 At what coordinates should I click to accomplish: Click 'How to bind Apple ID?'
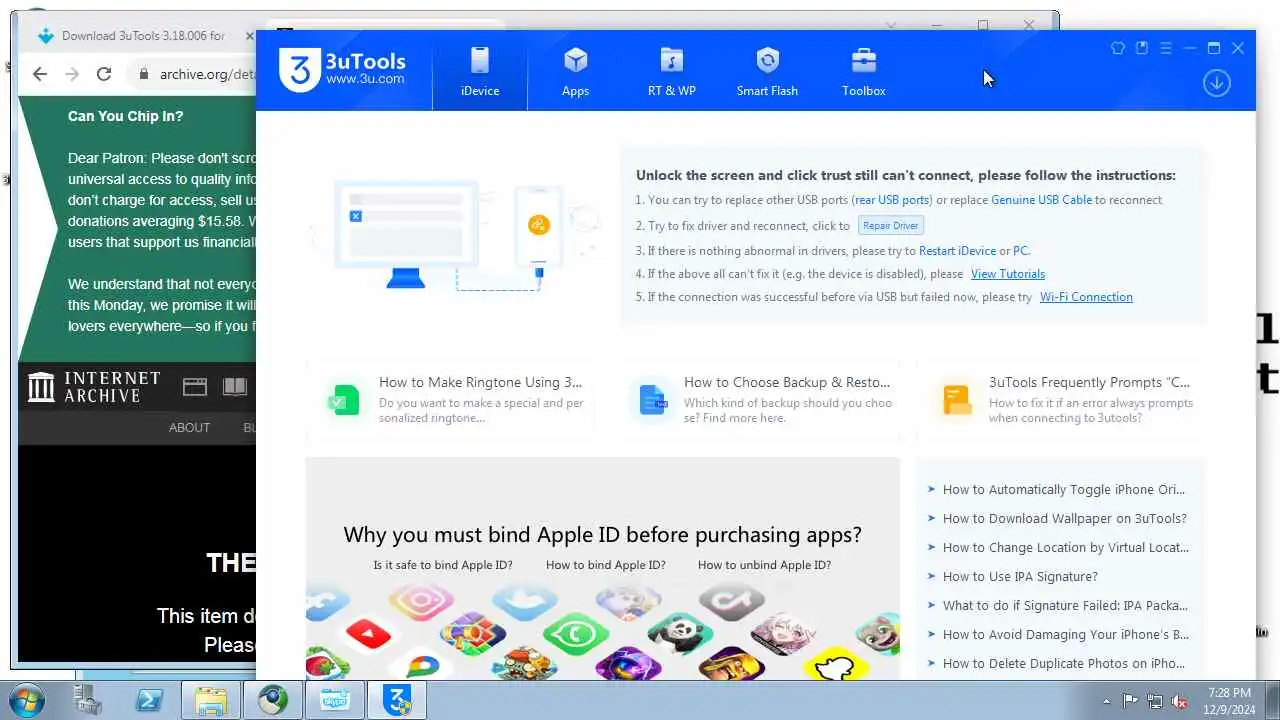[x=605, y=565]
